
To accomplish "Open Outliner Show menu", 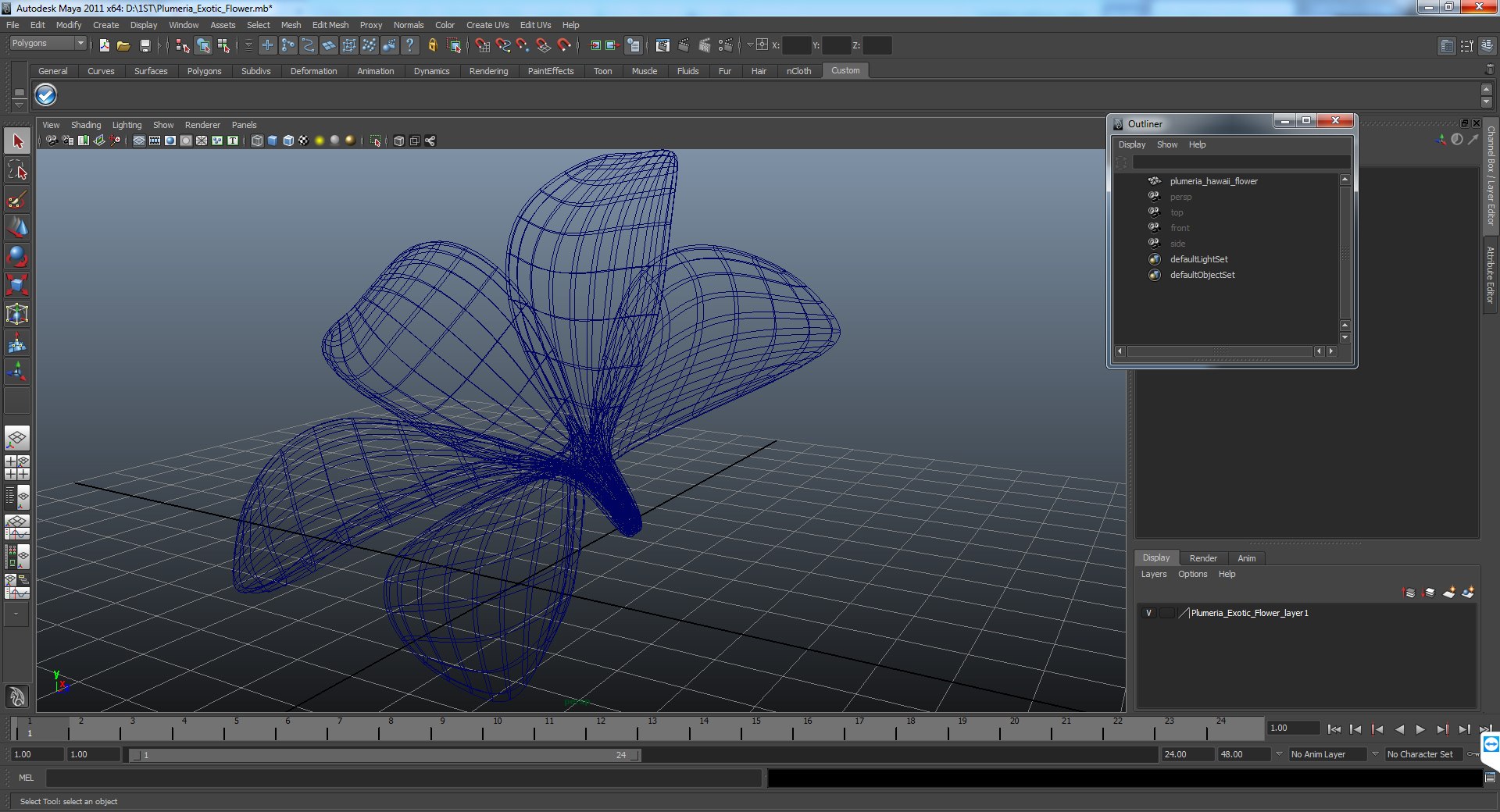I will point(1167,144).
